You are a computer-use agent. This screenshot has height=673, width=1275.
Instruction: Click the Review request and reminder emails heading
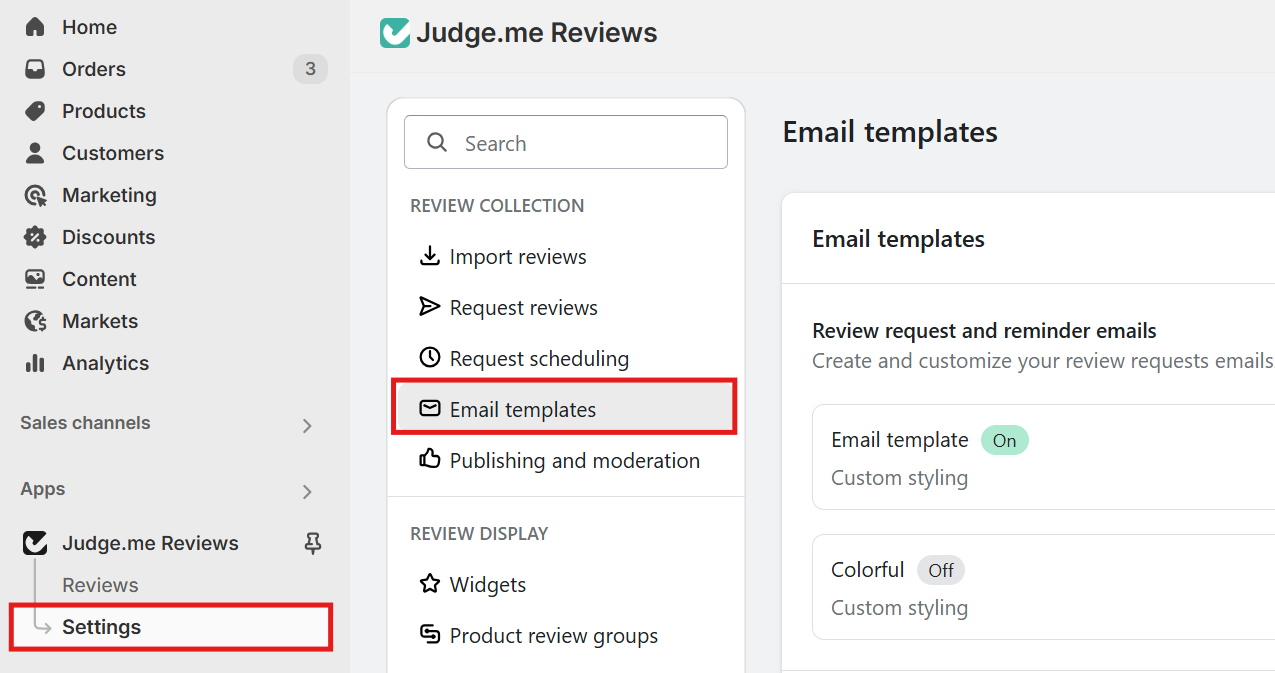tap(984, 330)
